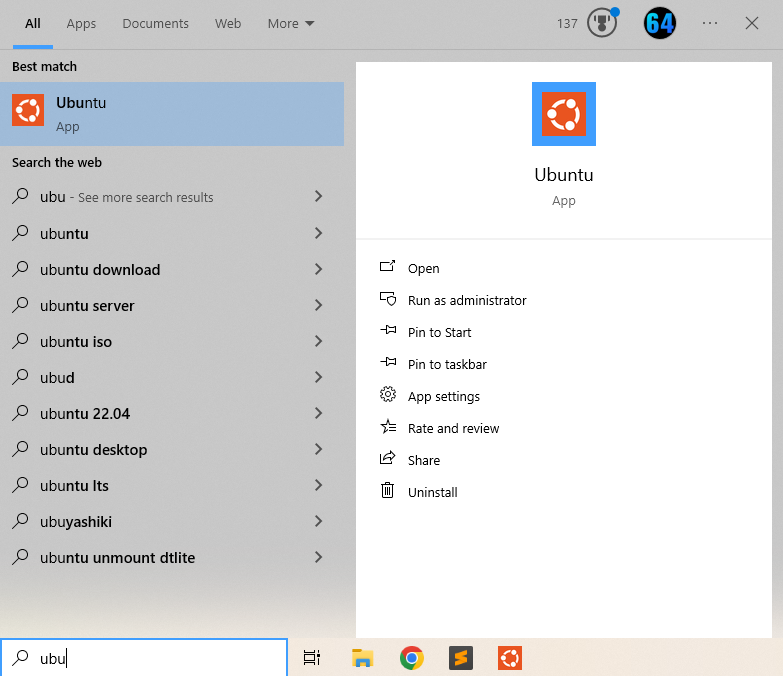The width and height of the screenshot is (783, 676).
Task: Expand the 'ubuntu unmount dtlite' suggestion arrow
Action: [319, 557]
